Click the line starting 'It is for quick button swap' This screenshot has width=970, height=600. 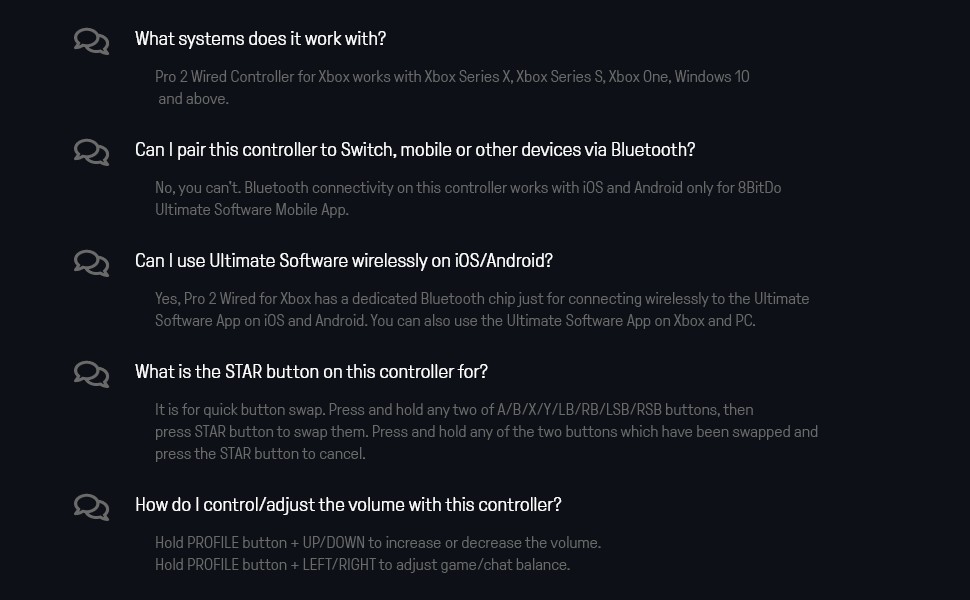coord(454,410)
